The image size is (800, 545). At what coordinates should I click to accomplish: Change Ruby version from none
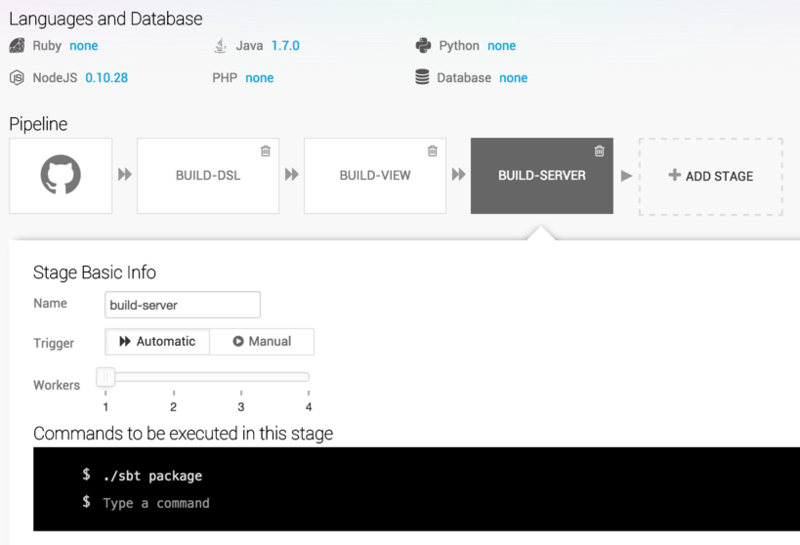tap(84, 46)
